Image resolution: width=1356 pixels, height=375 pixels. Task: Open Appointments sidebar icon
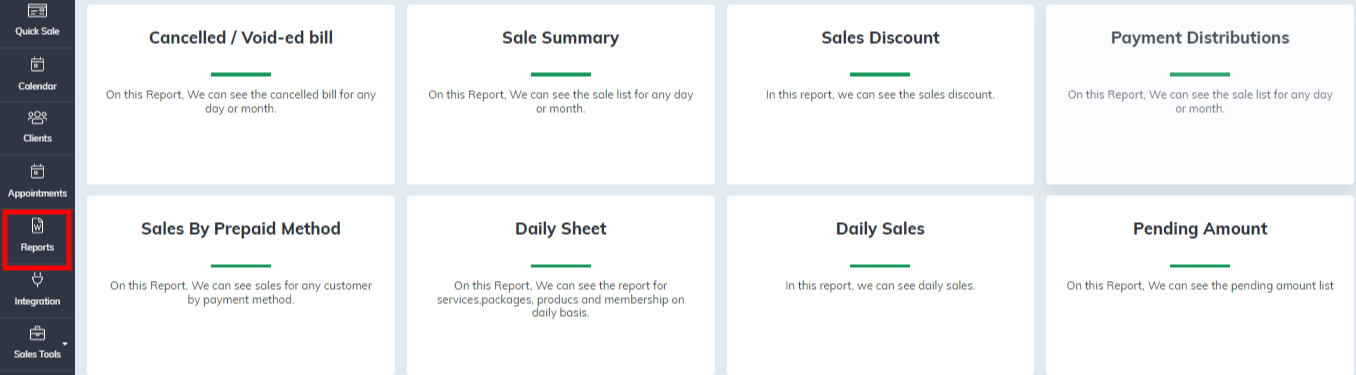click(37, 171)
